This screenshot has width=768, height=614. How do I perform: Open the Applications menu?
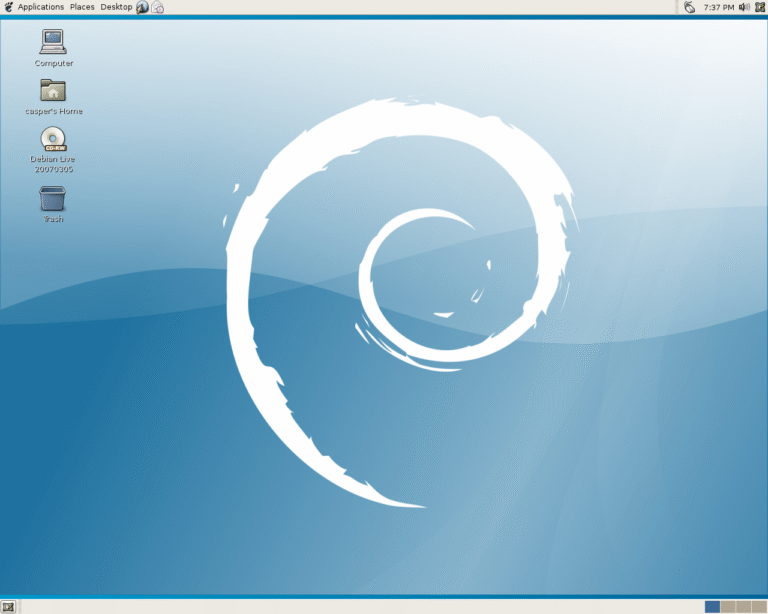[40, 7]
